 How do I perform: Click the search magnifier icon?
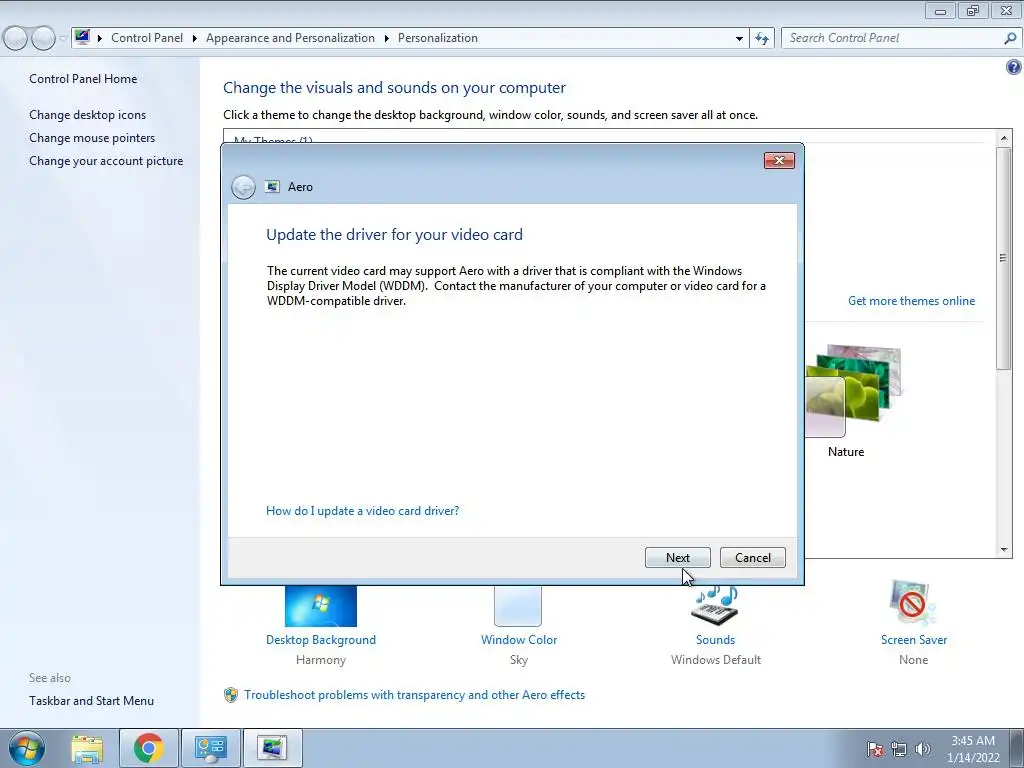coord(1010,38)
